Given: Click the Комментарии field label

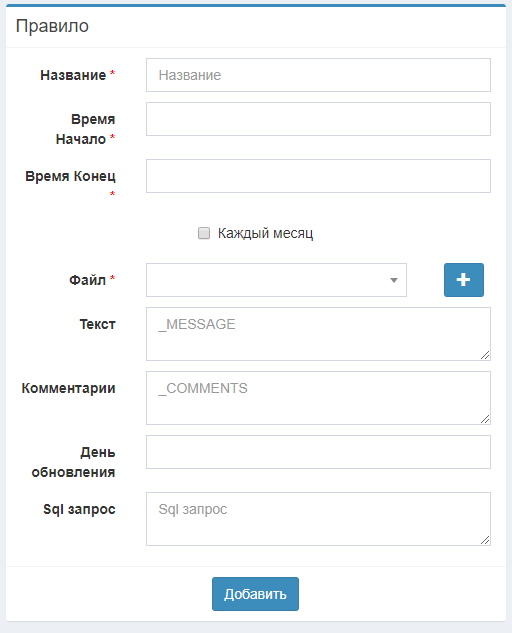Looking at the screenshot, I should click(68, 388).
